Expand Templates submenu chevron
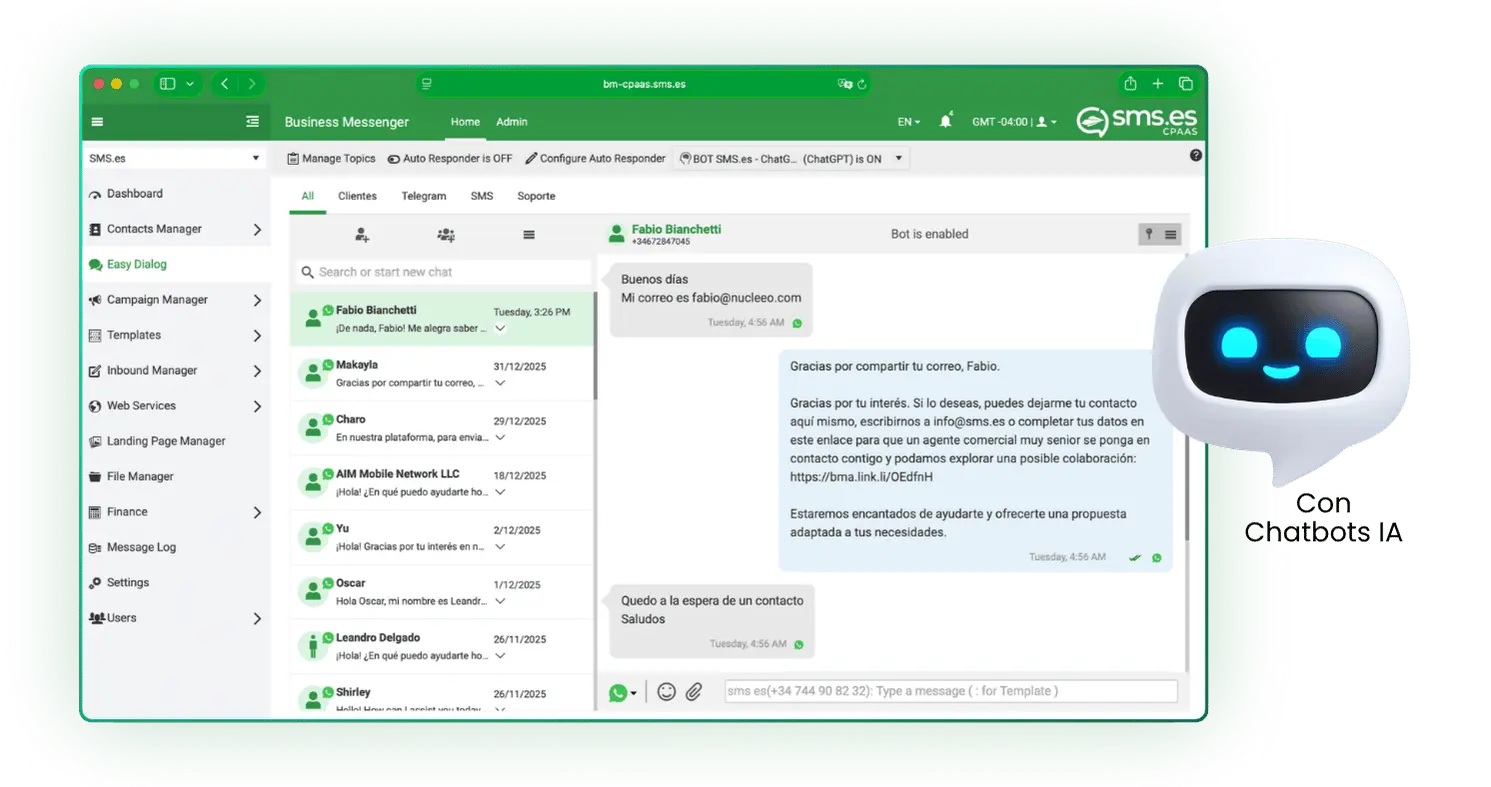Image resolution: width=1491 pixels, height=787 pixels. pyautogui.click(x=257, y=336)
